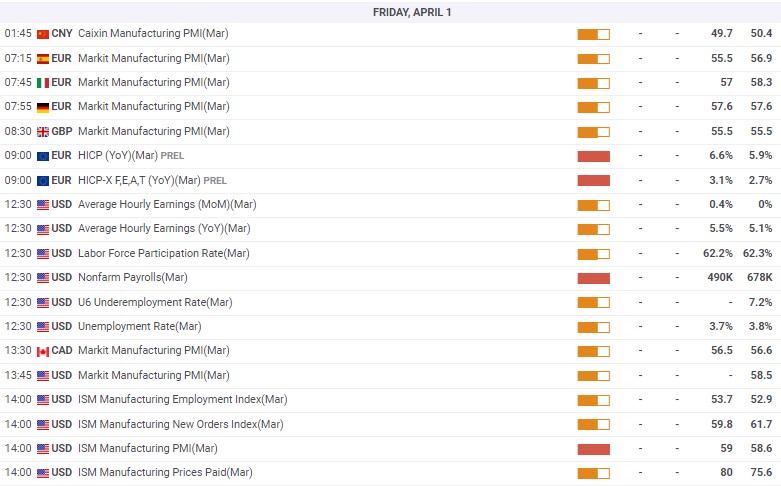Screen dimensions: 781x486
Task: Open Nonfarm Payrolls(Mar) event details
Action: 133,277
